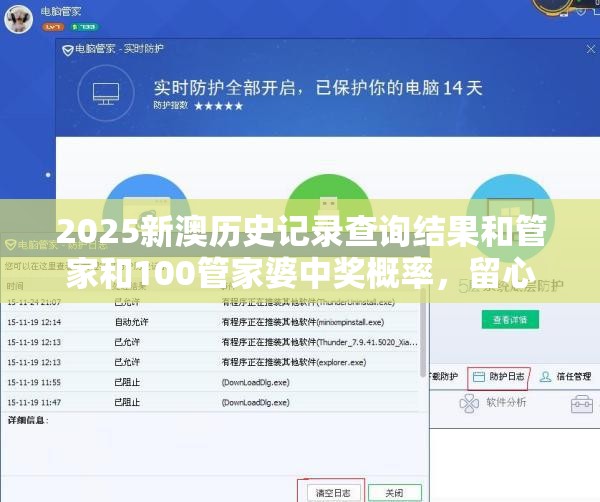Click the 清空日志 button
600x502 pixels.
333,493
